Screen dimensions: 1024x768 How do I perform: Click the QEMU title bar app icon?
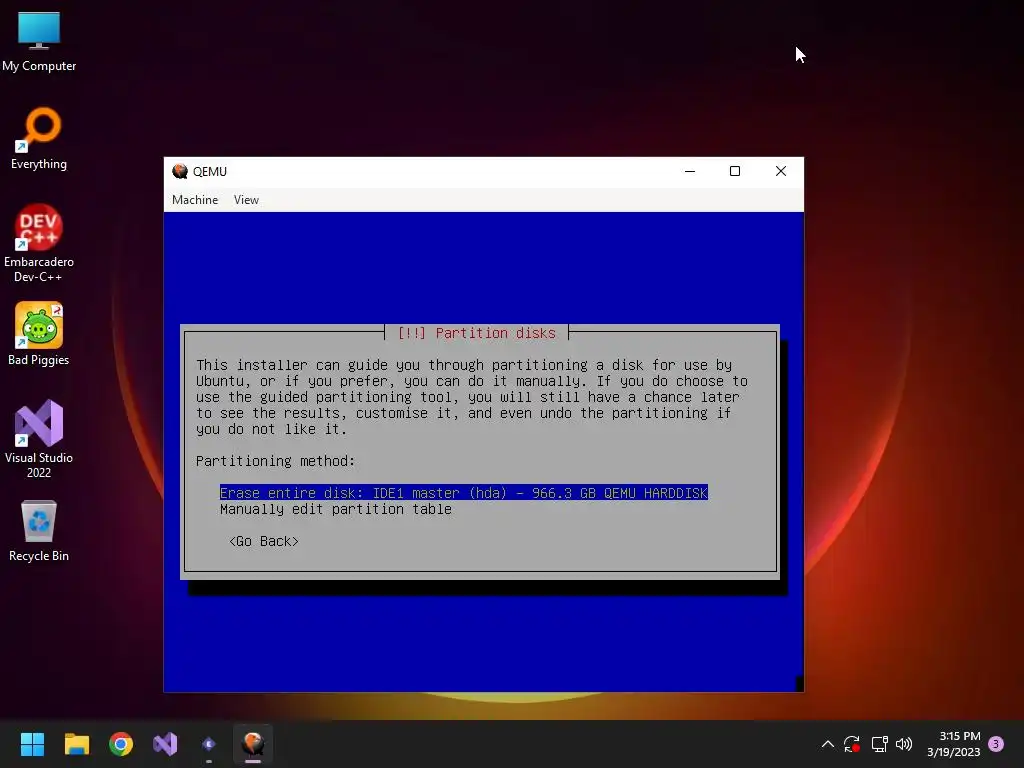[x=180, y=171]
